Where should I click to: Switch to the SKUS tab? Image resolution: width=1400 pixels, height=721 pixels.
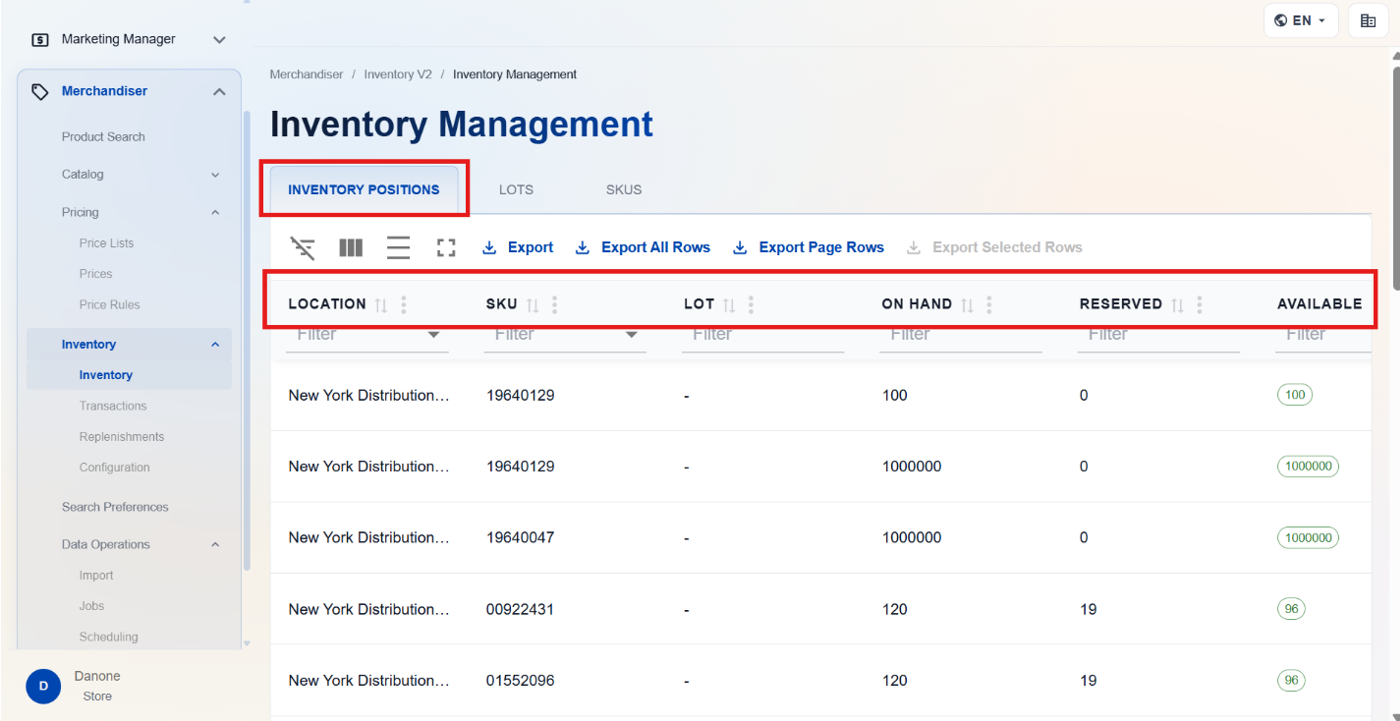624,189
